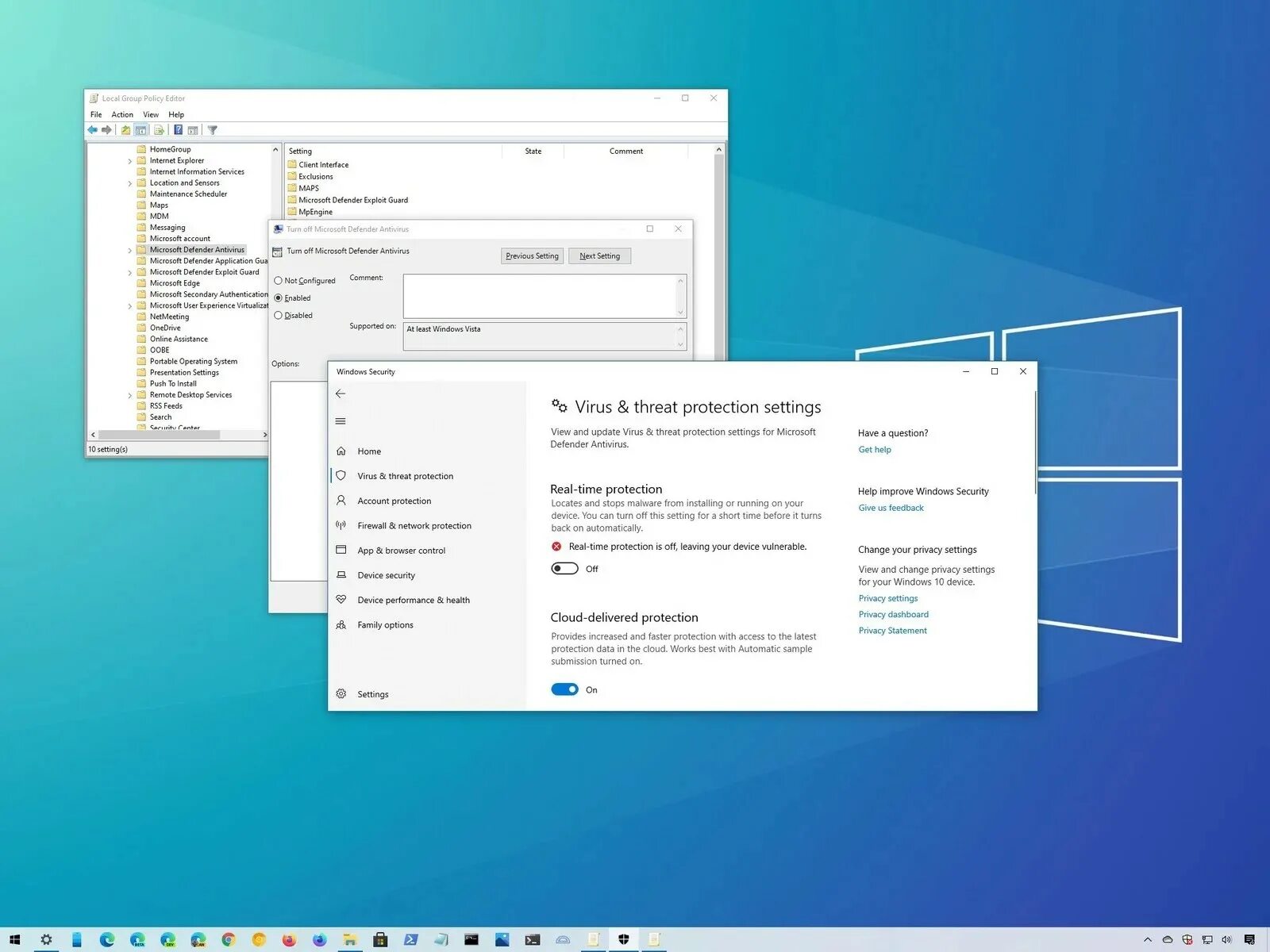The width and height of the screenshot is (1270, 952).
Task: Click the Next Setting button
Action: pyautogui.click(x=600, y=256)
